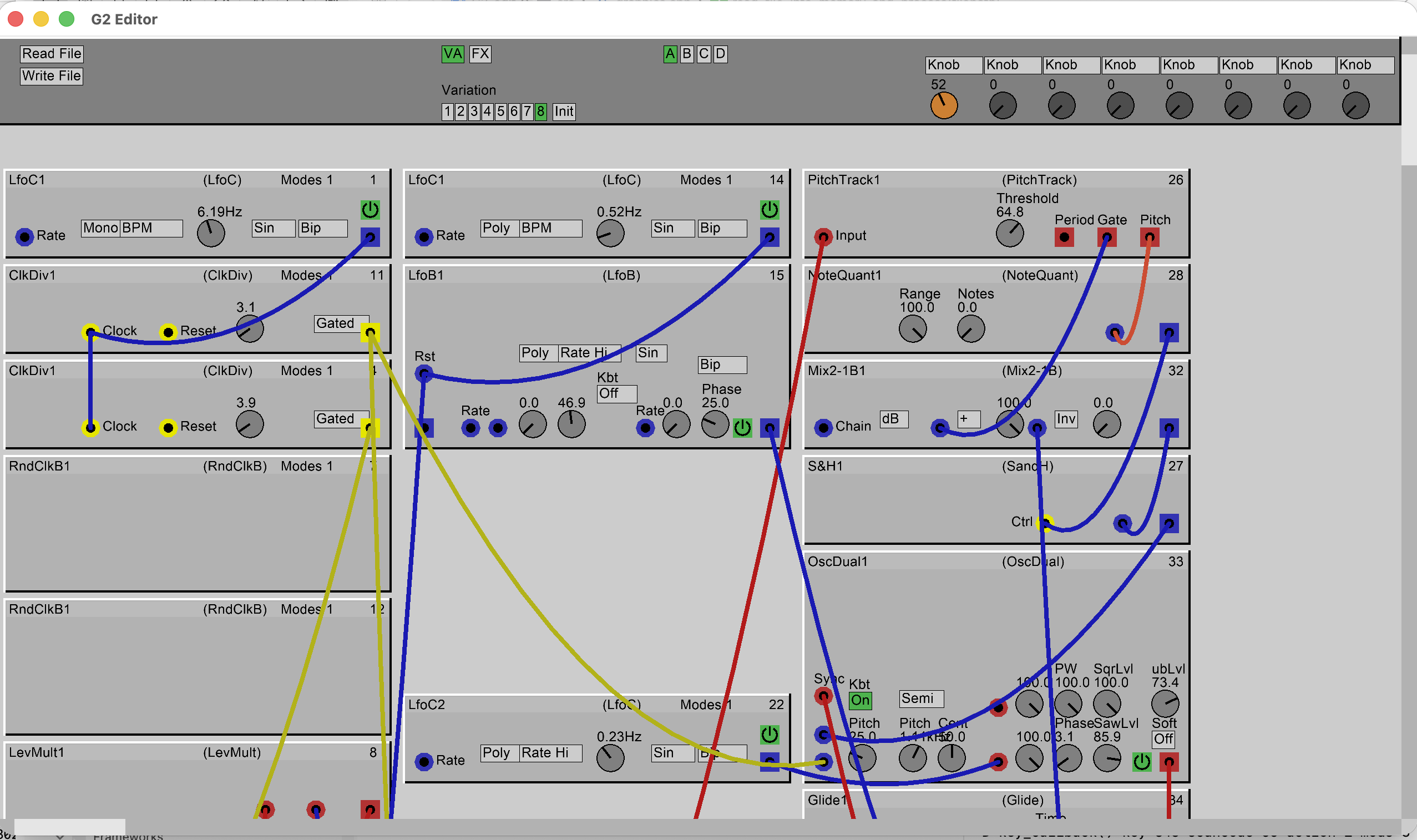Click Read File button
This screenshot has width=1417, height=840.
[52, 54]
